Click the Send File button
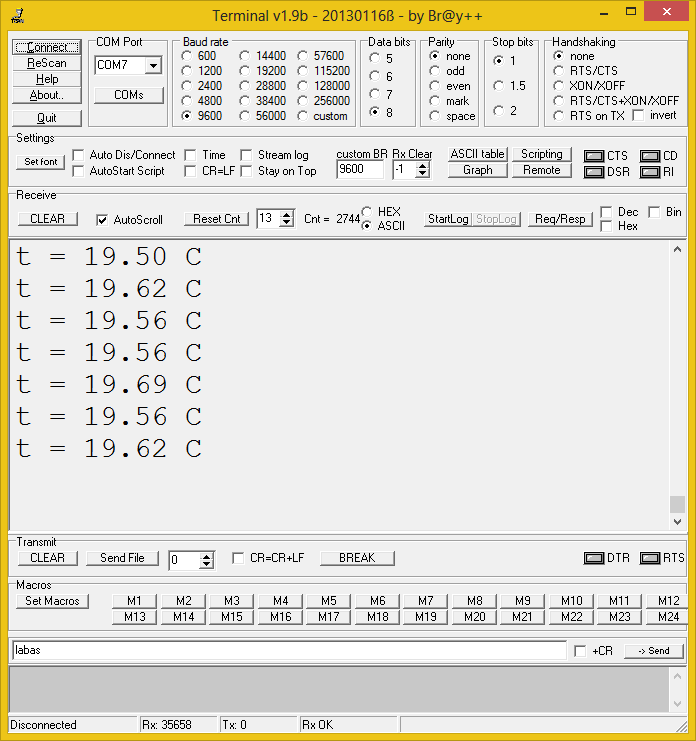Screen dimensions: 696x741 122,558
